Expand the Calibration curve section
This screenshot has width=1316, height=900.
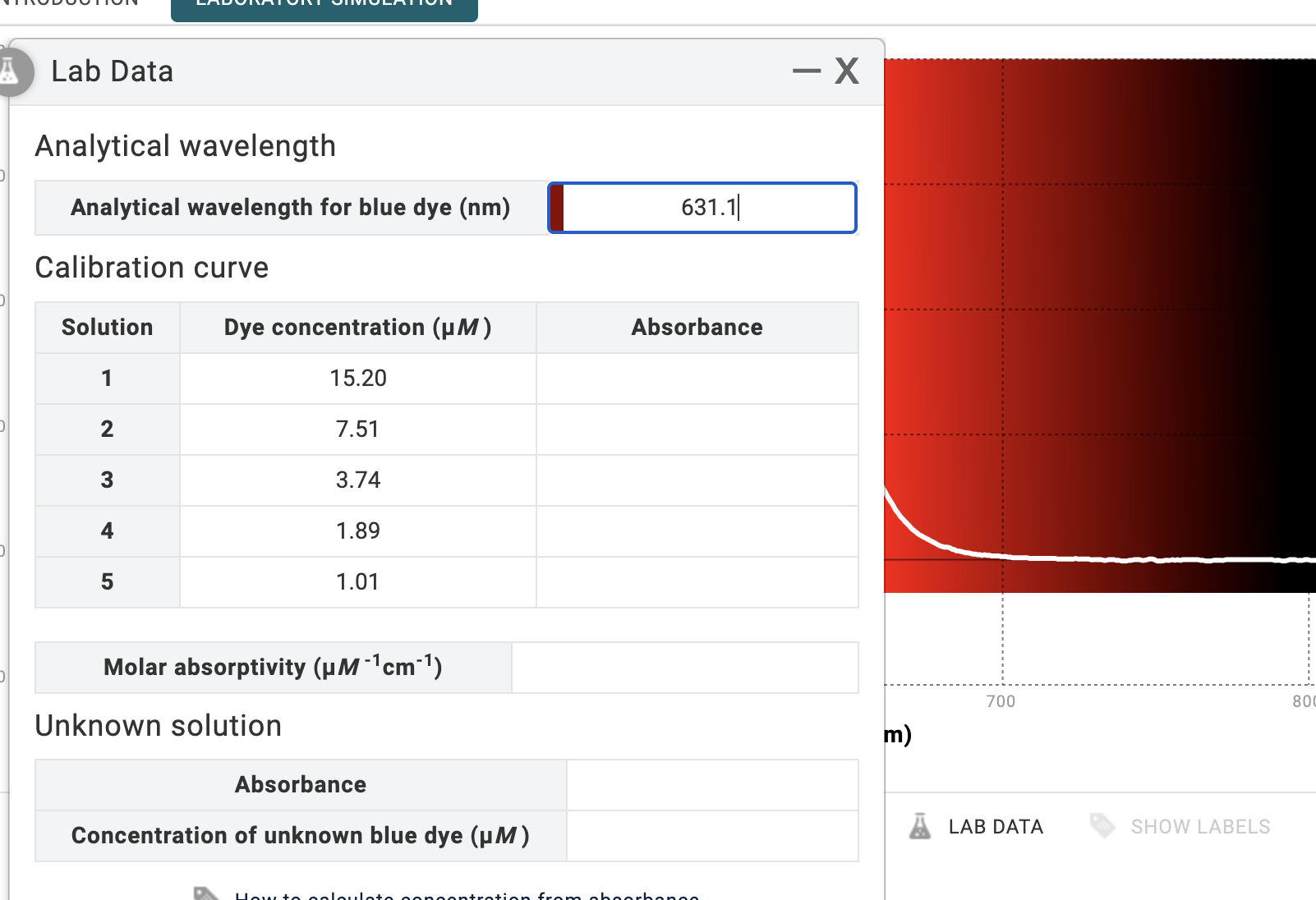151,267
